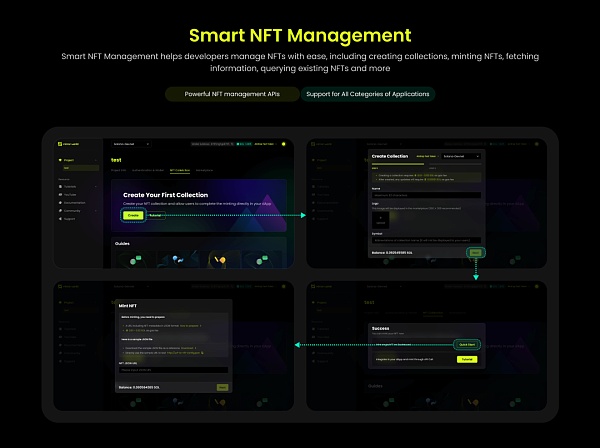Select Support for All Categories of Applications tab
Viewport: 600px width, 448px height.
point(368,94)
